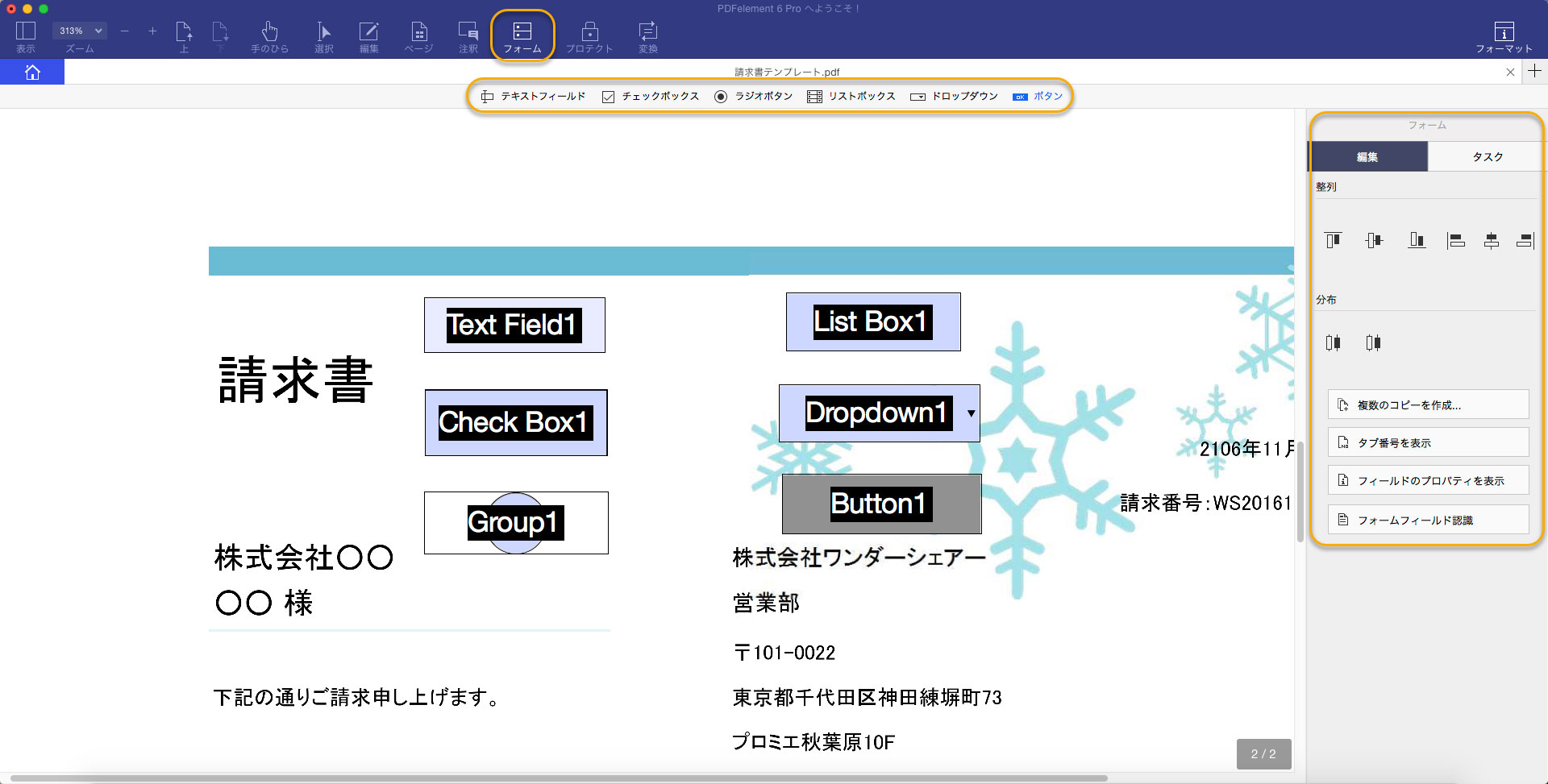This screenshot has width=1548, height=784.
Task: Select the Check Box1 form field
Action: click(516, 422)
